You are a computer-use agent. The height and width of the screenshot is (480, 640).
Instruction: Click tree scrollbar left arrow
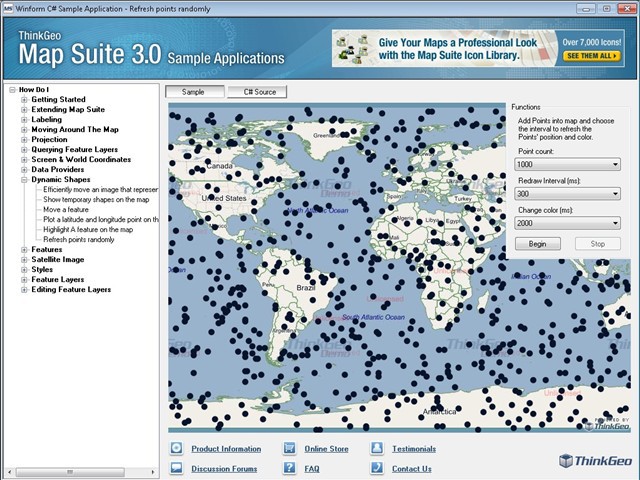[10, 472]
